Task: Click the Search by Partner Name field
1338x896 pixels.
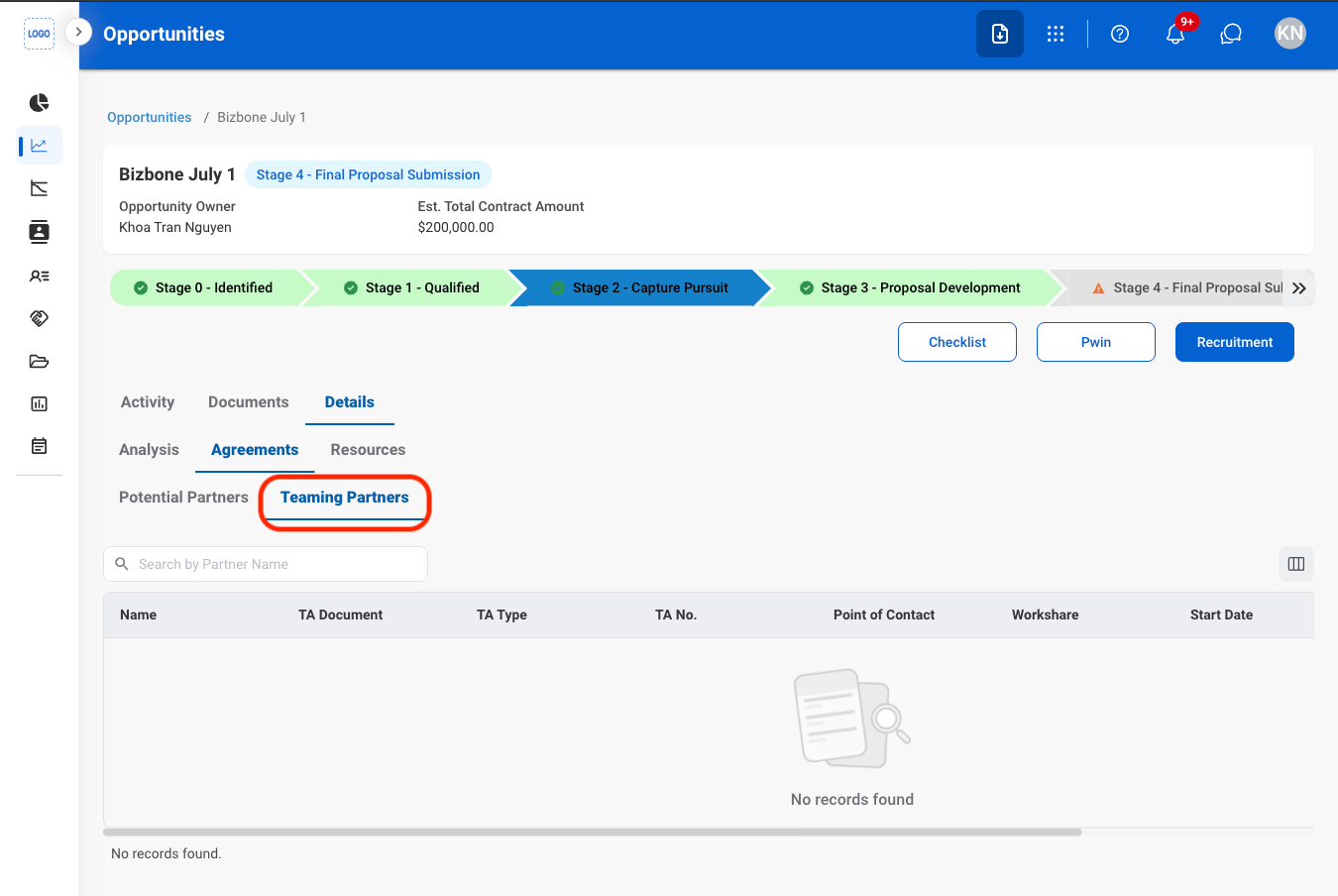Action: (266, 564)
